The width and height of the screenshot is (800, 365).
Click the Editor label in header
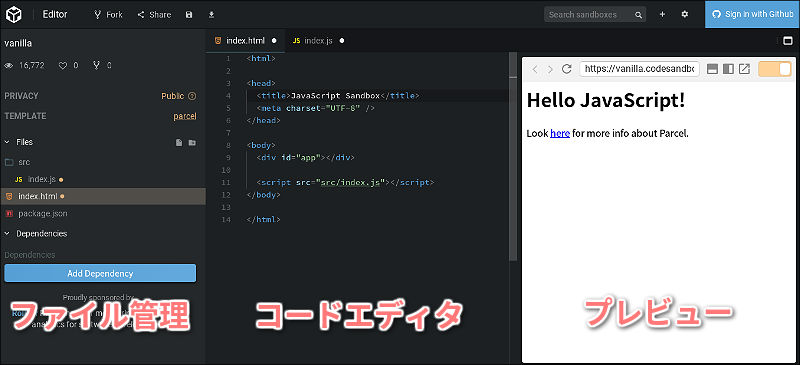point(55,14)
